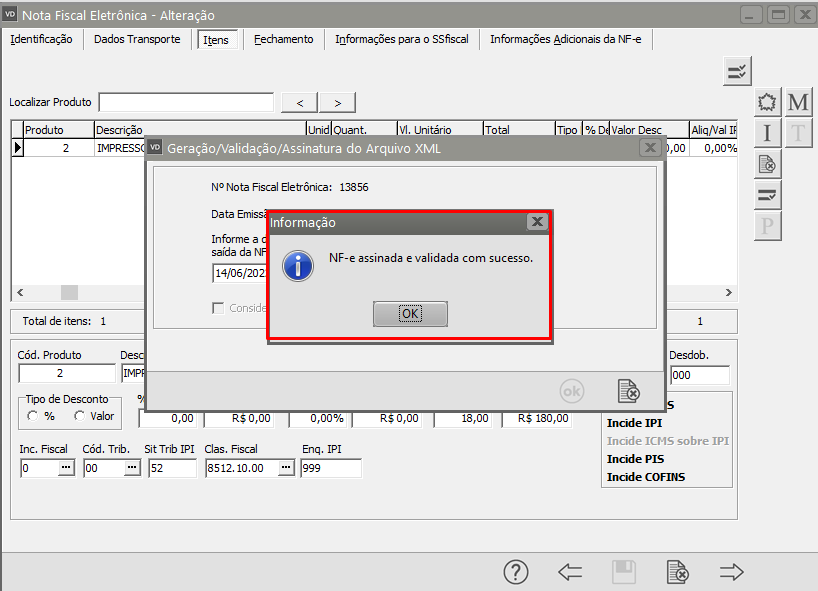Click the grayed P button in the side toolbar
Screen dimensions: 818x591
767,226
